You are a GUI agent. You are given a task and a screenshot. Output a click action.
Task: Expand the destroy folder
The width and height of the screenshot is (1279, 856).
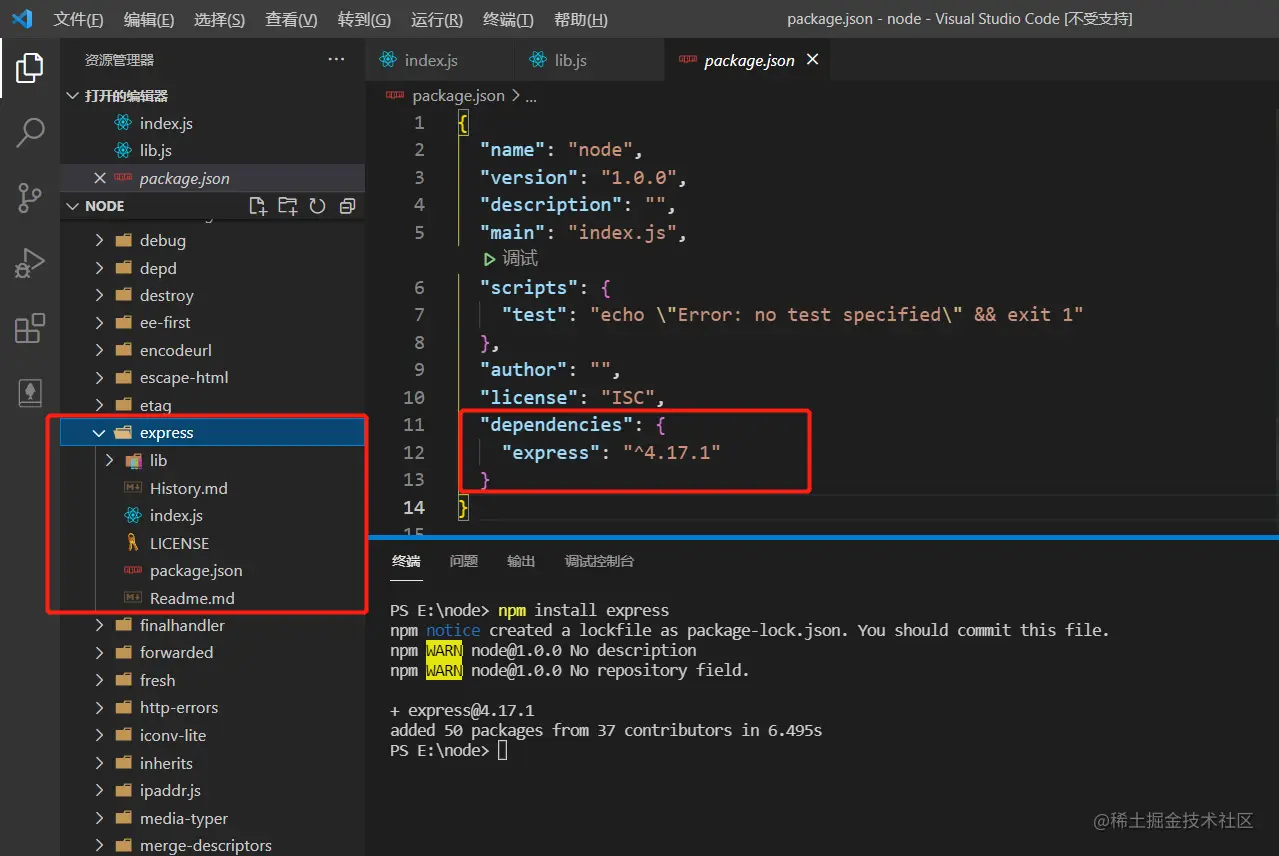point(99,295)
